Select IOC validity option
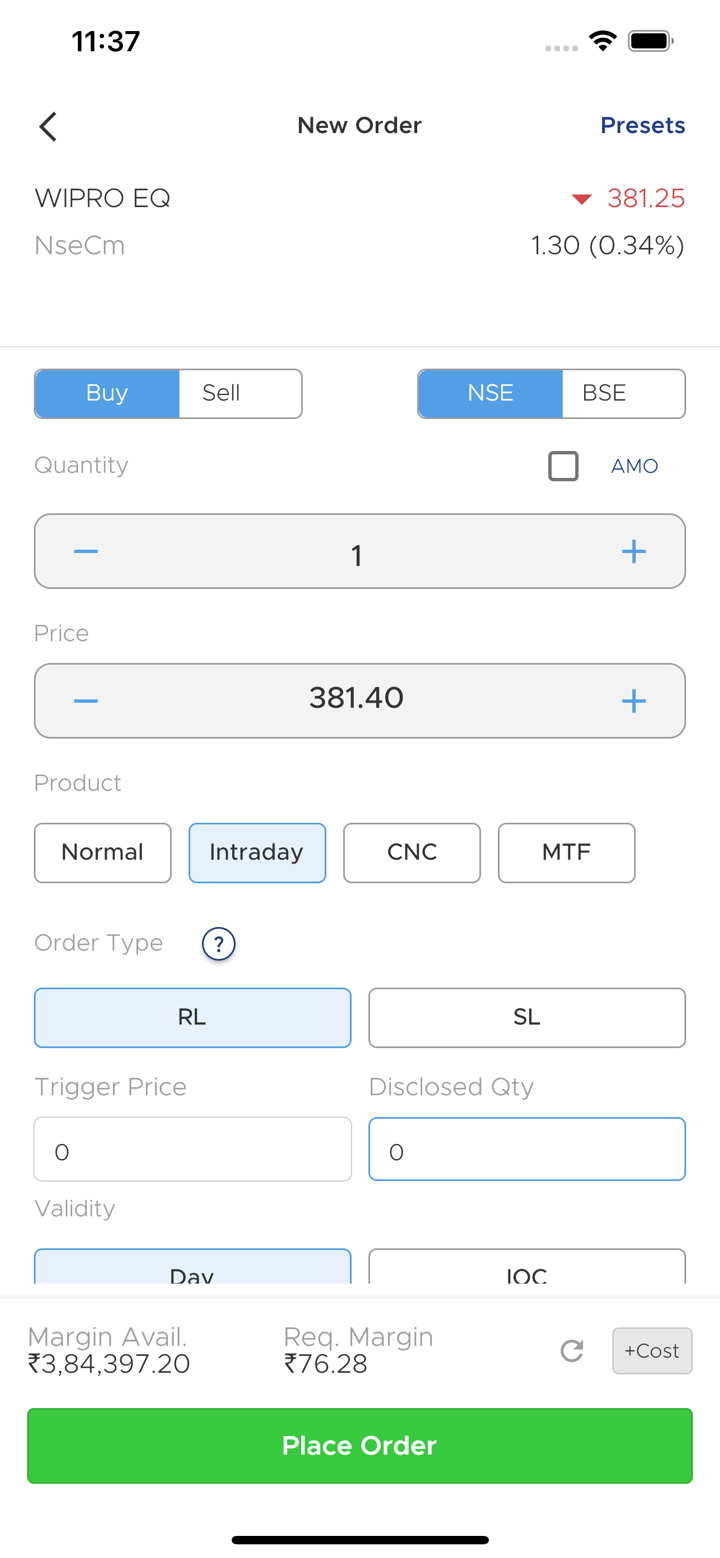The height and width of the screenshot is (1558, 720). pyautogui.click(x=527, y=1268)
